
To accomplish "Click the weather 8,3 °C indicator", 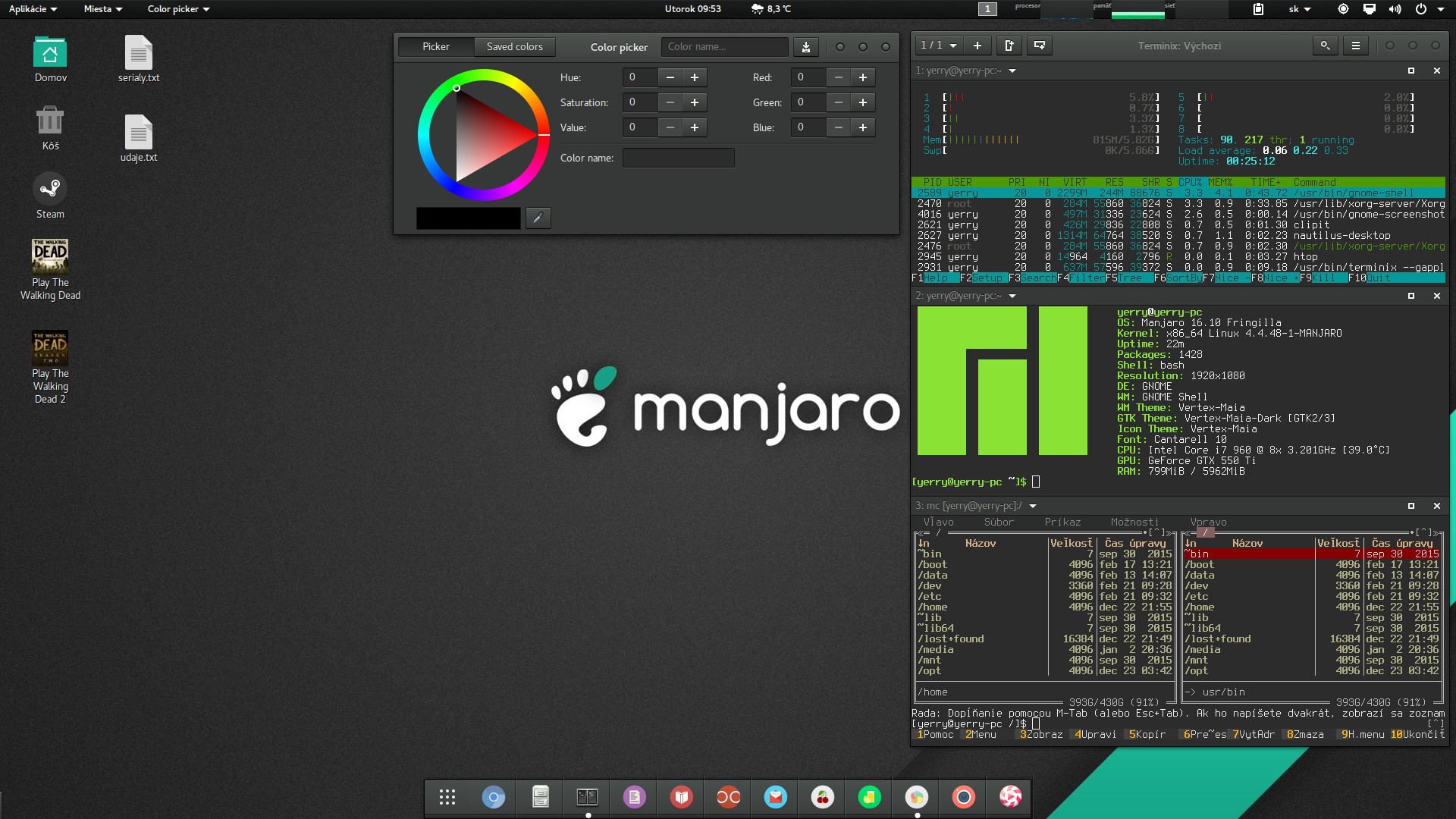I will pos(771,9).
